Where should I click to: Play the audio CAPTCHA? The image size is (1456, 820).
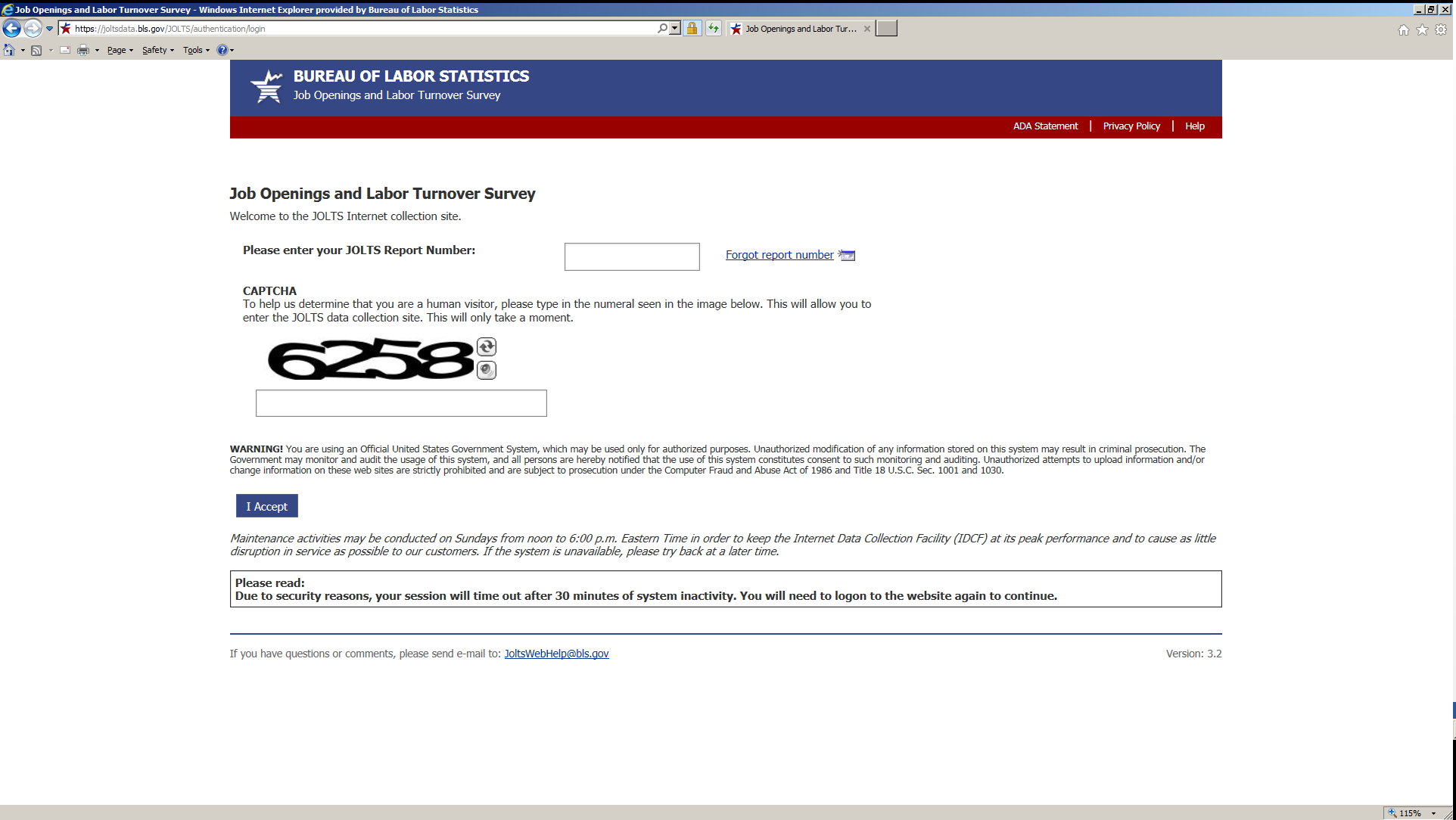click(487, 370)
